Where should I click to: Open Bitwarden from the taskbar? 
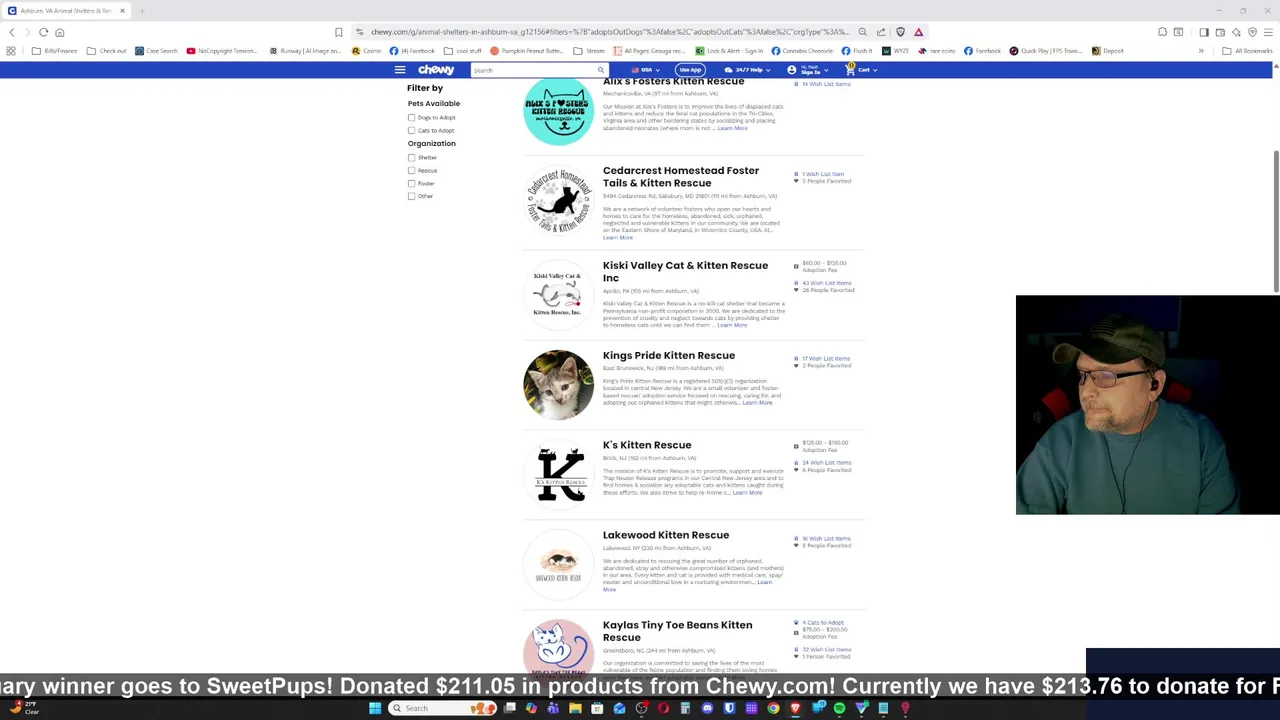click(x=730, y=708)
